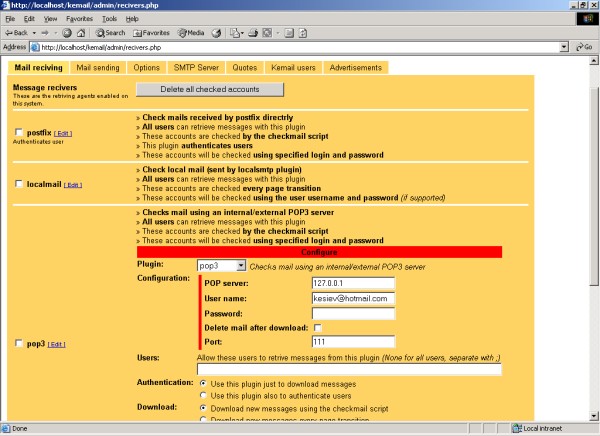Open Forward button history dropdown arrow
Image resolution: width=600 pixels, height=436 pixels.
[55, 33]
